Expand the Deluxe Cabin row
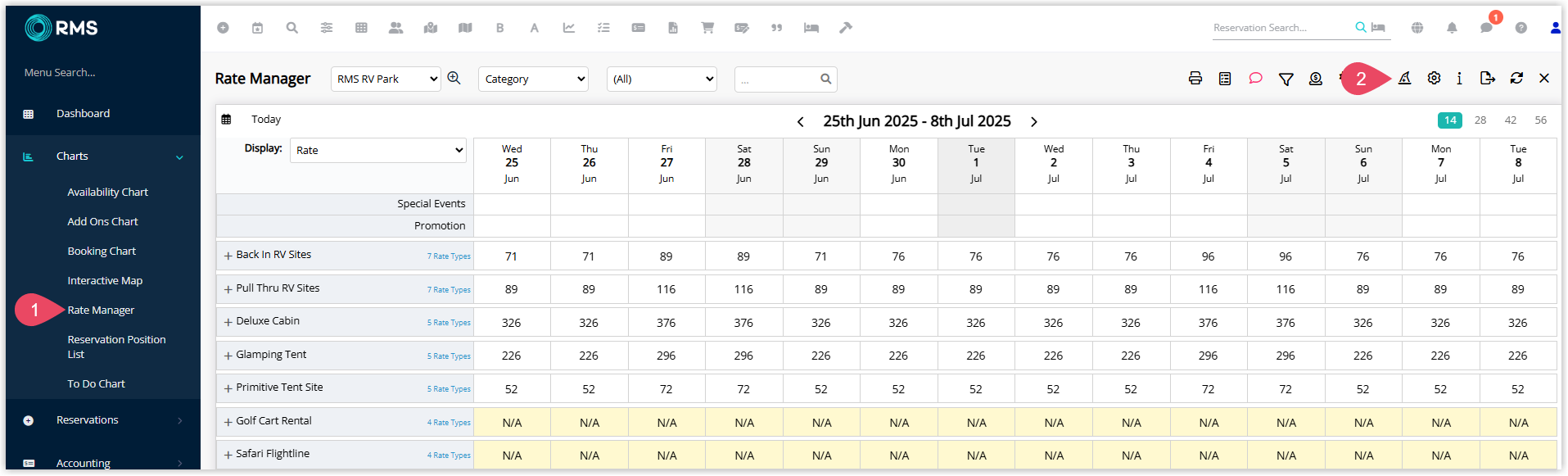Image resolution: width=1568 pixels, height=476 pixels. click(x=228, y=323)
